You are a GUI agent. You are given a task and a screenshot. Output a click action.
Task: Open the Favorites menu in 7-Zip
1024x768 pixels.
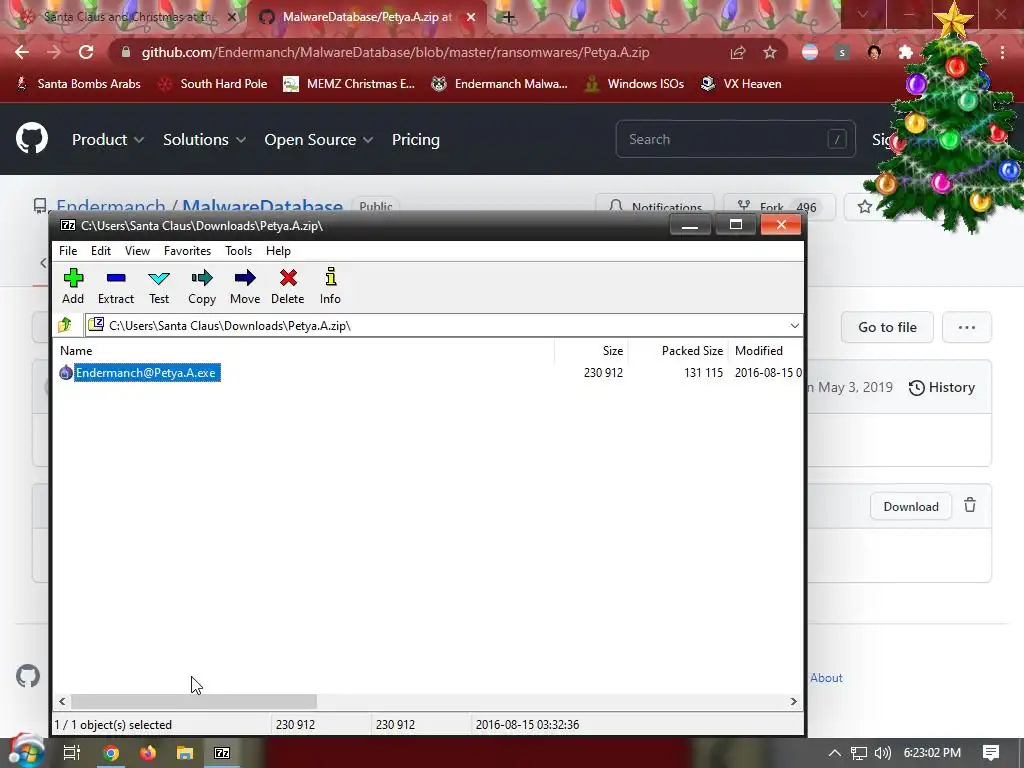[x=187, y=251]
